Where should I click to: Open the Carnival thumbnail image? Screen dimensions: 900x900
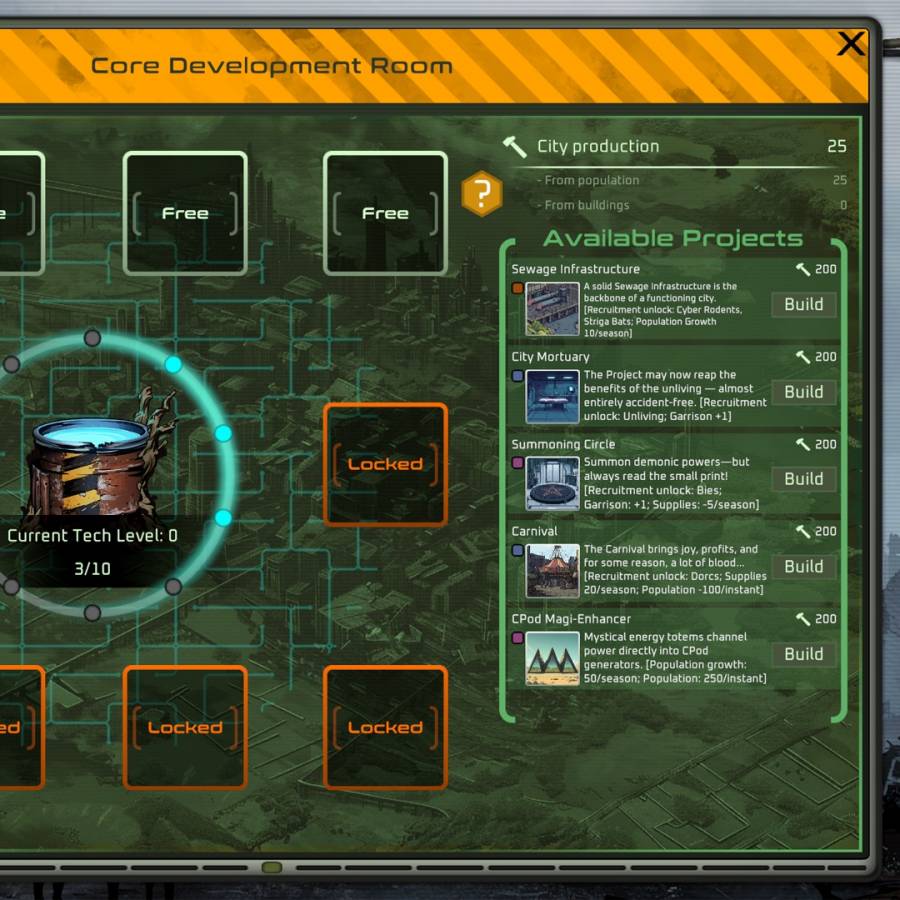[x=552, y=571]
